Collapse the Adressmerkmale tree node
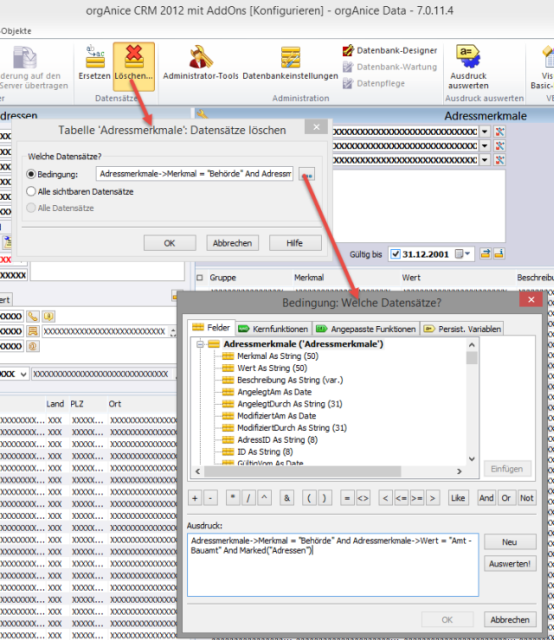The height and width of the screenshot is (640, 554). coord(200,344)
